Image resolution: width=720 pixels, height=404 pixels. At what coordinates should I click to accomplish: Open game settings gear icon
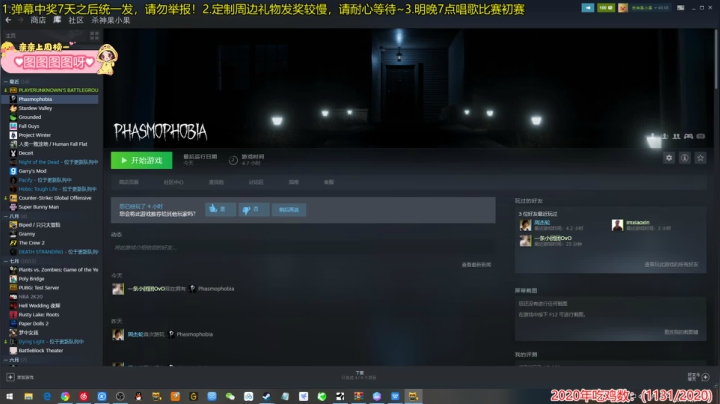point(669,158)
